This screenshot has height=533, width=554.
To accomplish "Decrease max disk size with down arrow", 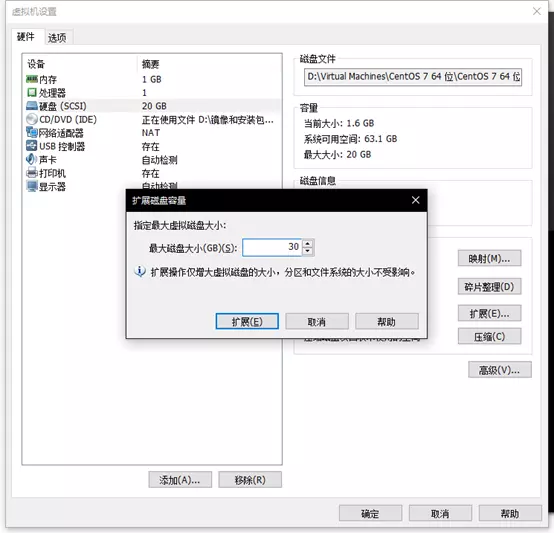I will [x=308, y=251].
